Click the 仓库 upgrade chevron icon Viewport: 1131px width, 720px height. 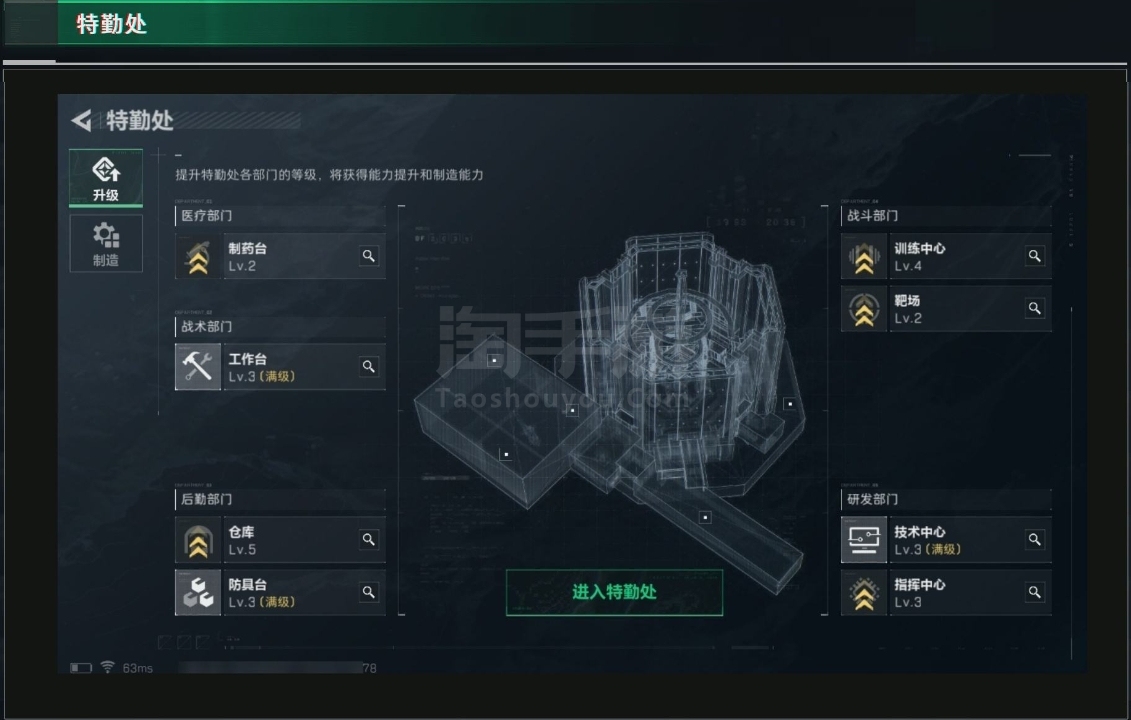coord(198,540)
